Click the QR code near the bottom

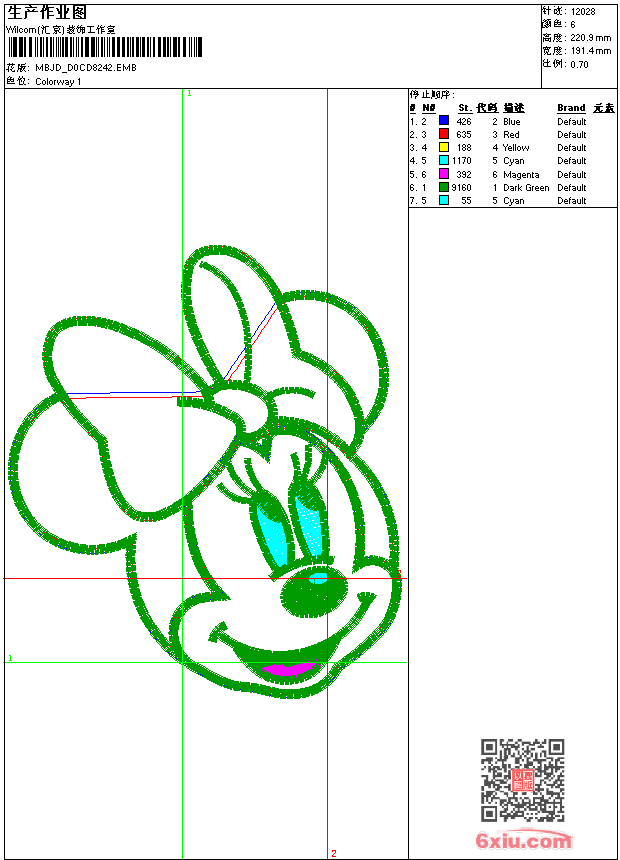523,780
